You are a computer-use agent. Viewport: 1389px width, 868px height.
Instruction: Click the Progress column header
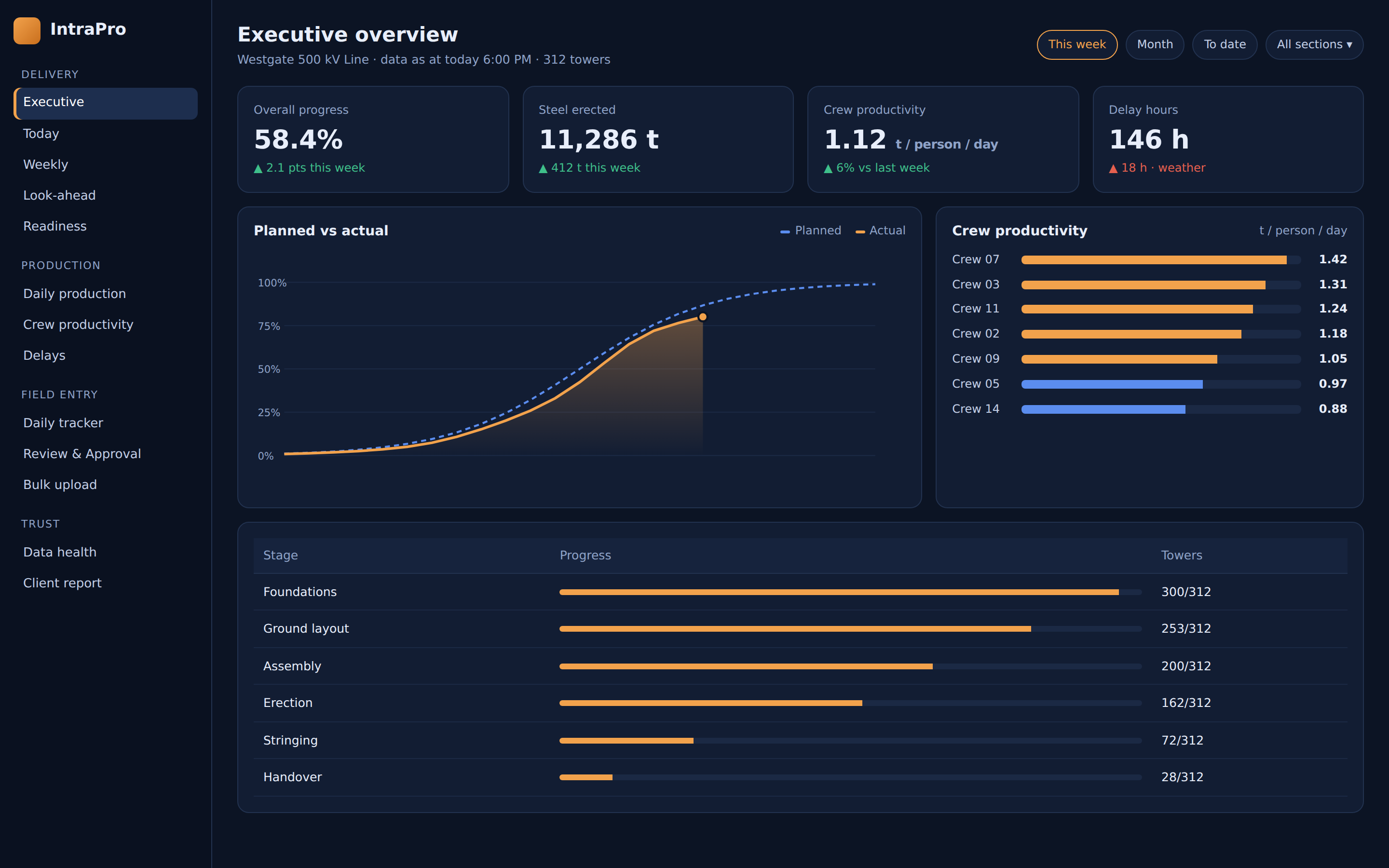[585, 556]
